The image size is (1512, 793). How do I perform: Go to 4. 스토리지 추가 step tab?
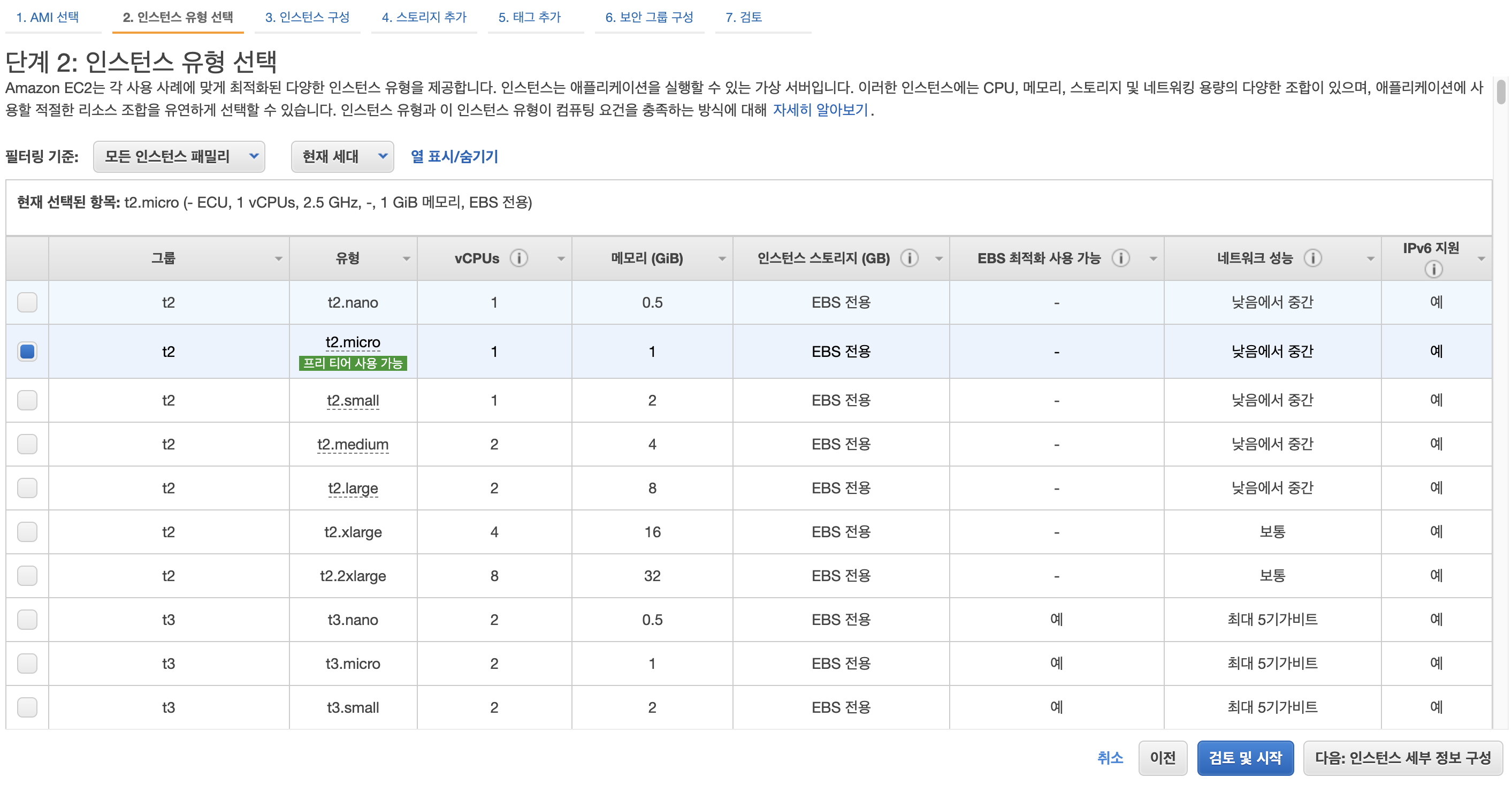click(x=424, y=17)
